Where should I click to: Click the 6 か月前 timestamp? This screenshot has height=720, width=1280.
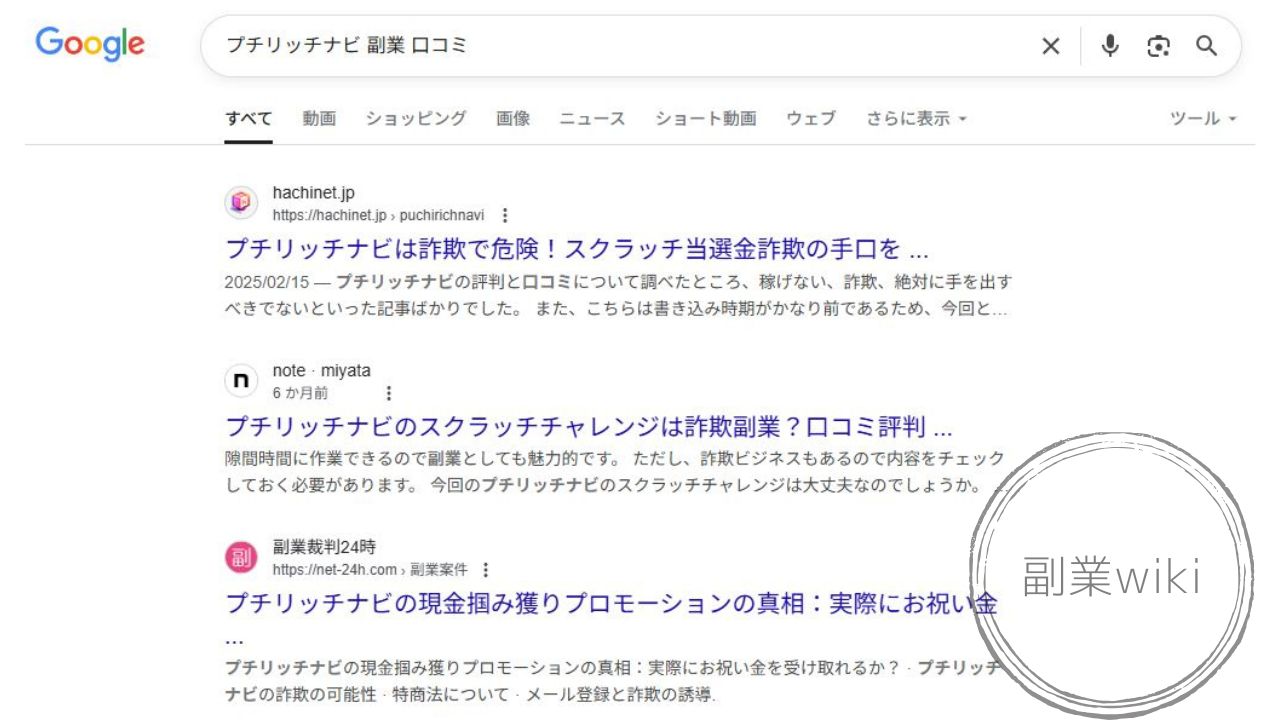click(x=300, y=393)
